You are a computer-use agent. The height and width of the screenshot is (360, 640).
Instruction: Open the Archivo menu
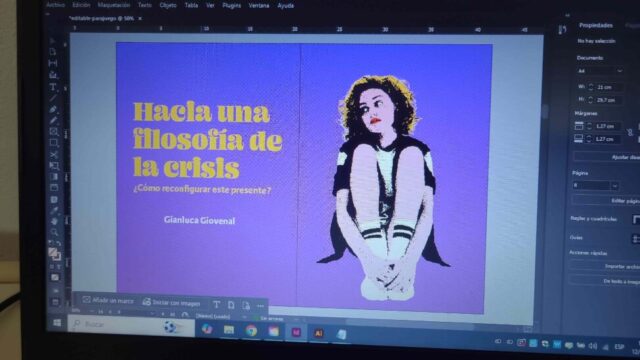click(x=55, y=5)
